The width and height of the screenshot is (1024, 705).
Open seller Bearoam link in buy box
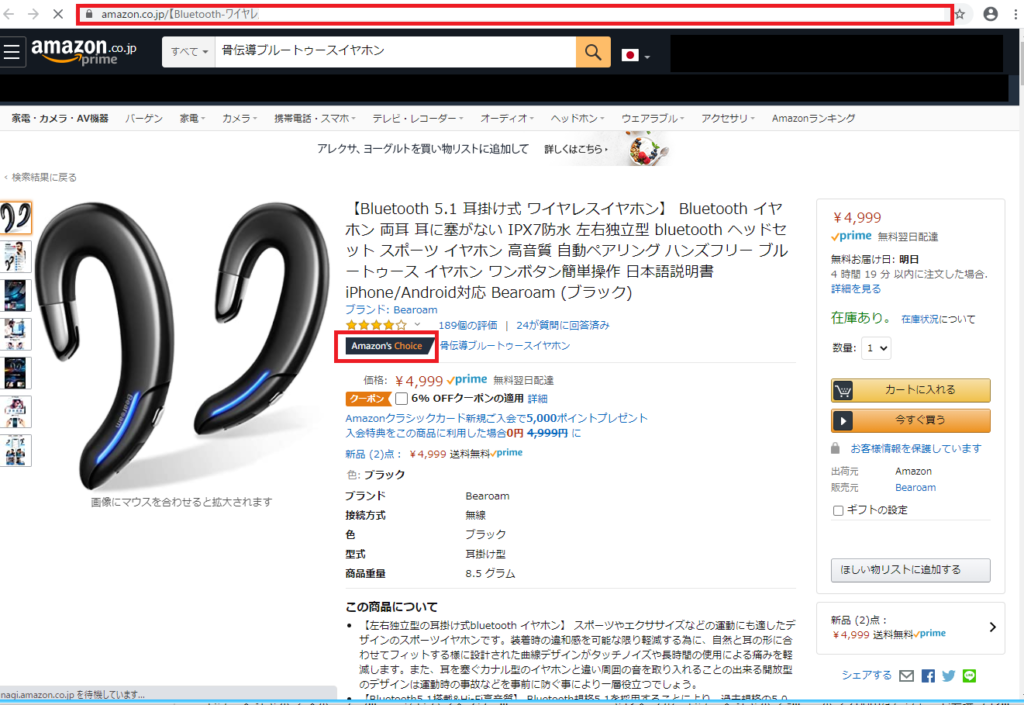[915, 488]
